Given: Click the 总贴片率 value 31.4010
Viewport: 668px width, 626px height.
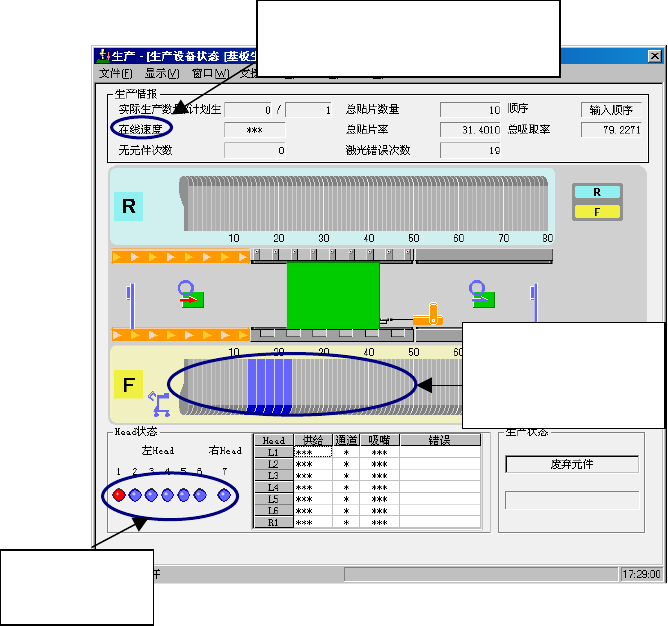Looking at the screenshot, I should point(470,130).
